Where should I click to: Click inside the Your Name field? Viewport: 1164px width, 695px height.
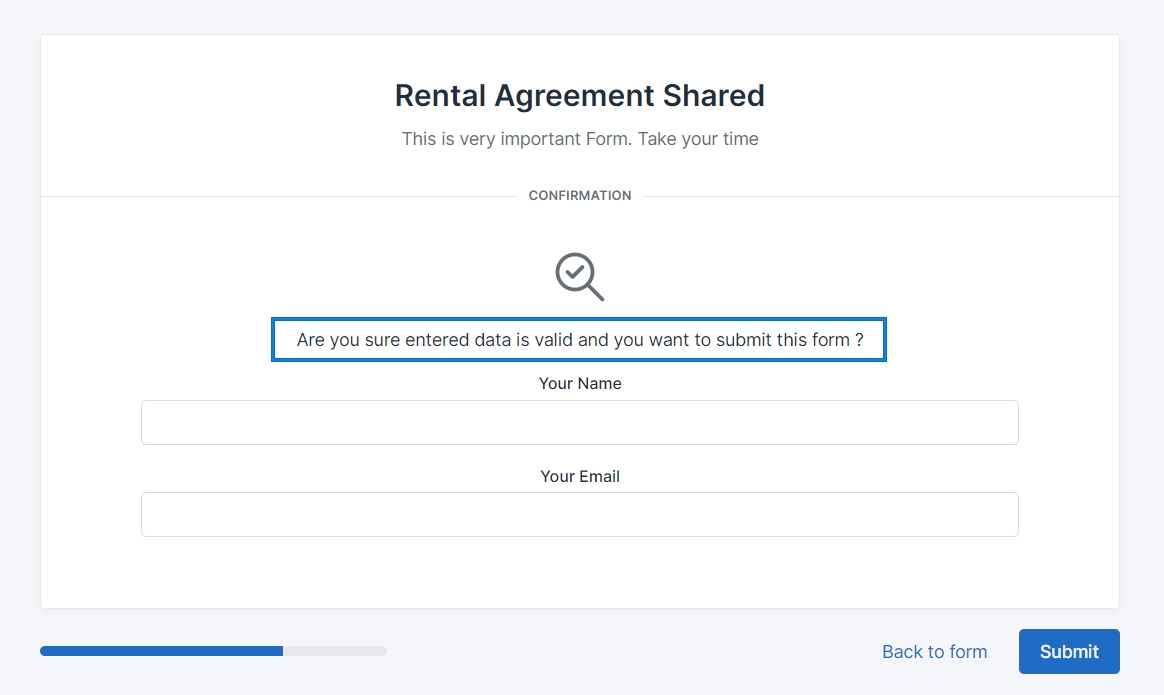click(579, 422)
